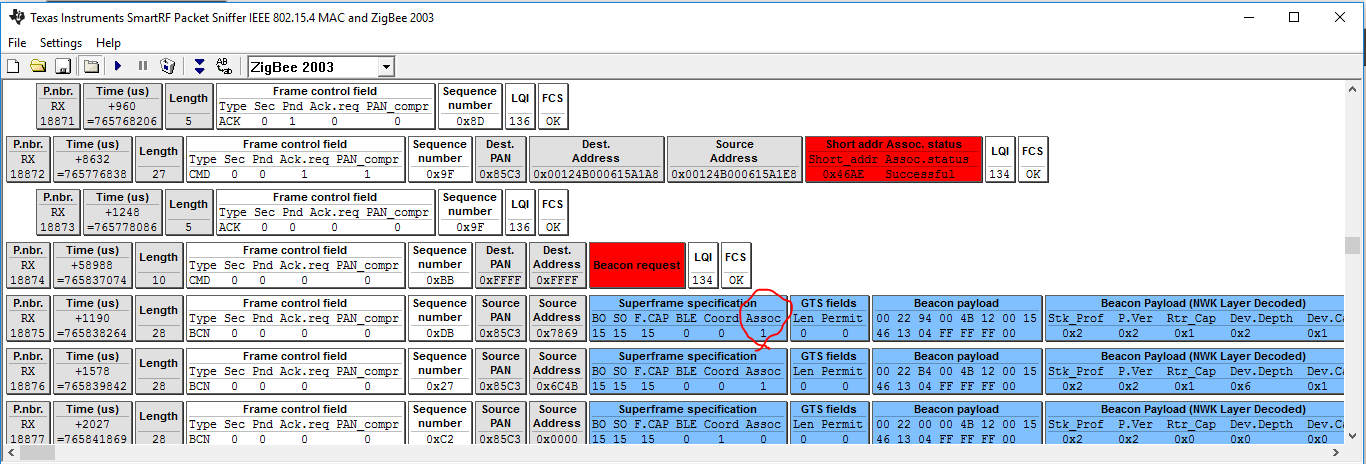This screenshot has width=1366, height=464.
Task: Click sequence number 0x27
Action: 440,386
